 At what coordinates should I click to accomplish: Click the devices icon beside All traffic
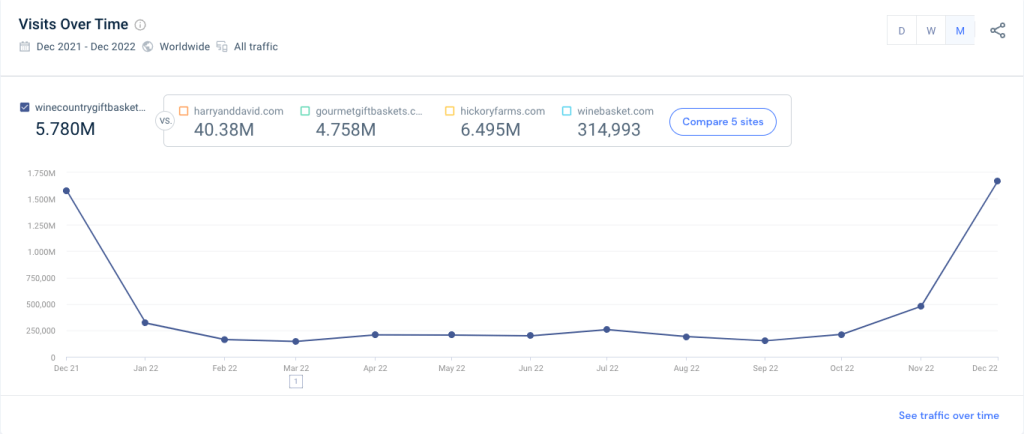pyautogui.click(x=222, y=46)
